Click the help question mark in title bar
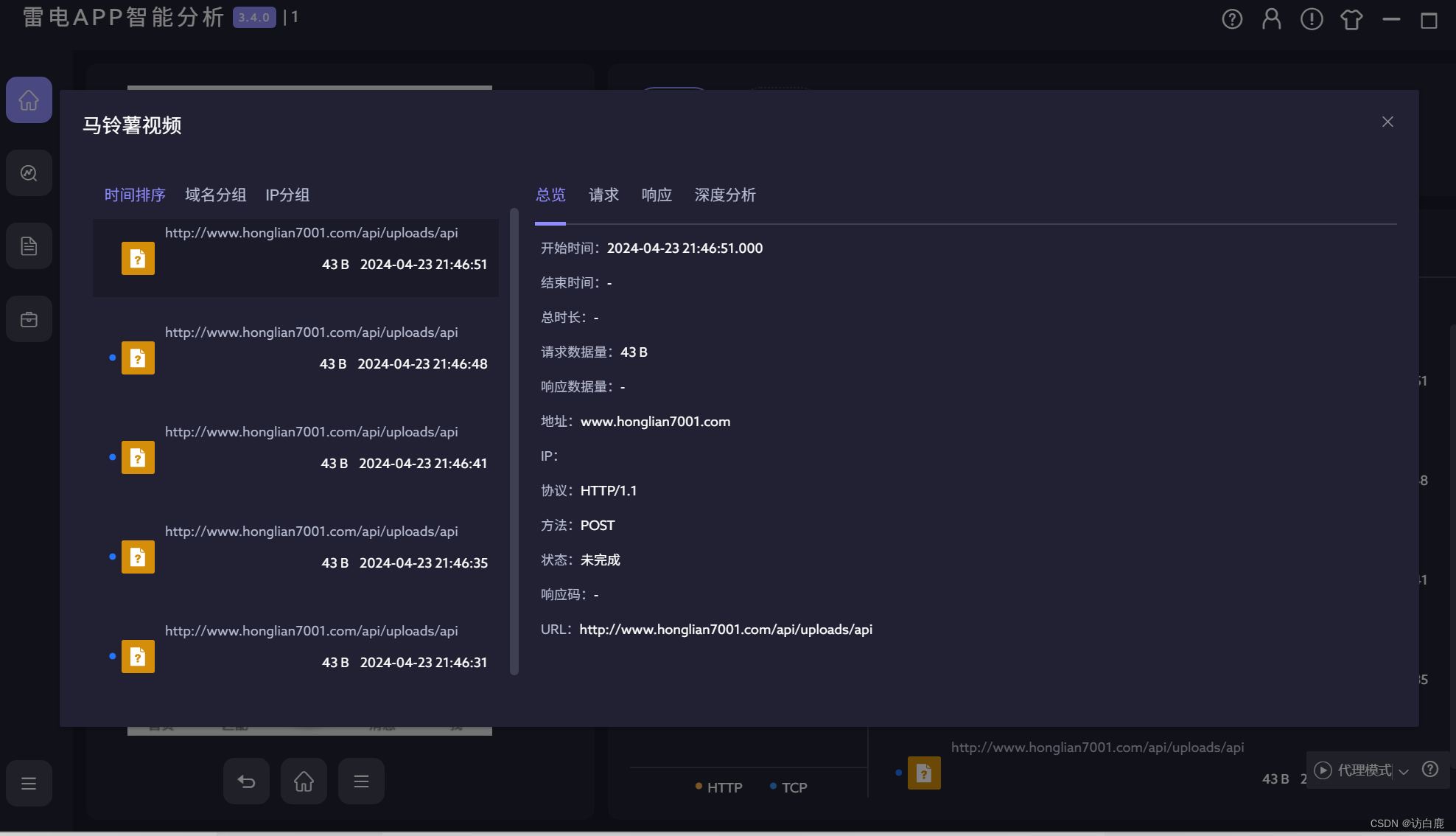The width and height of the screenshot is (1456, 836). [x=1232, y=19]
